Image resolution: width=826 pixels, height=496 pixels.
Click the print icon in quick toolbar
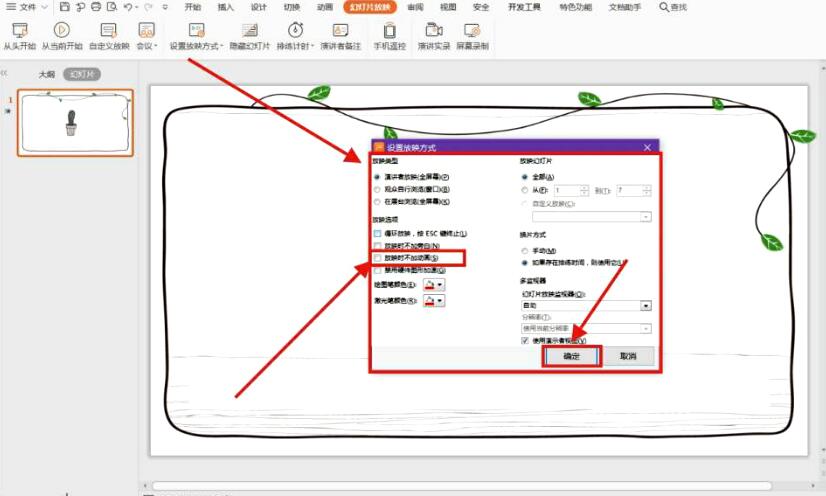click(96, 7)
